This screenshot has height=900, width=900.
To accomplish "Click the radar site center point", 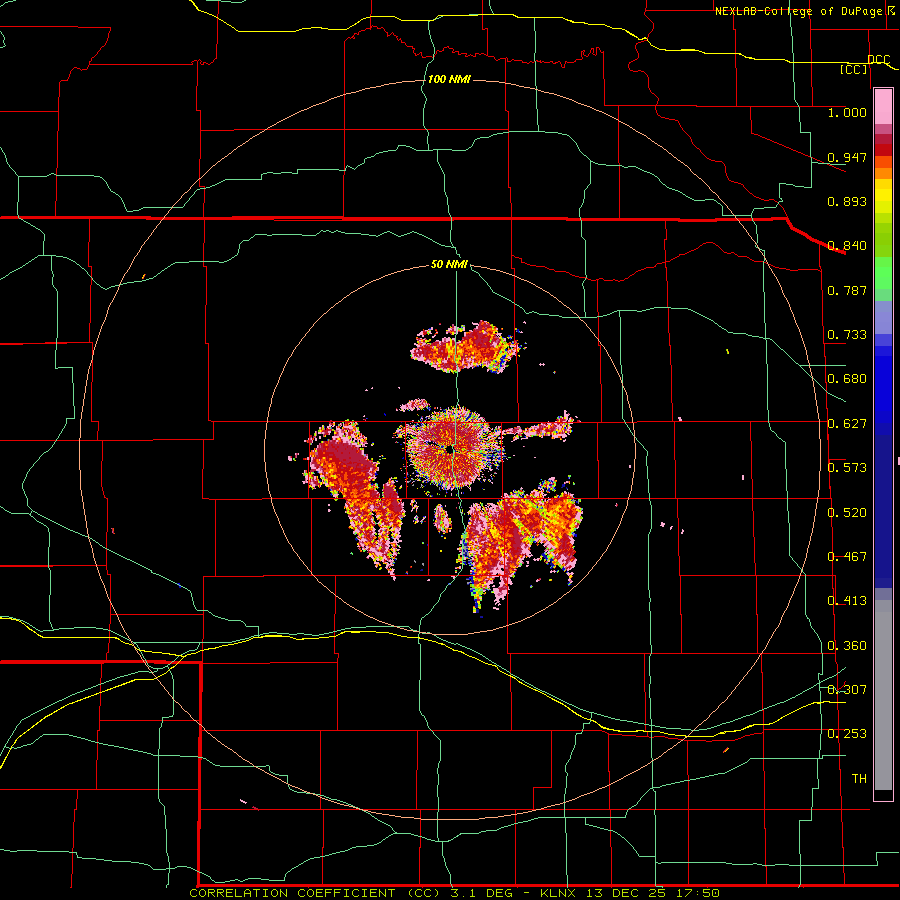I will click(451, 450).
